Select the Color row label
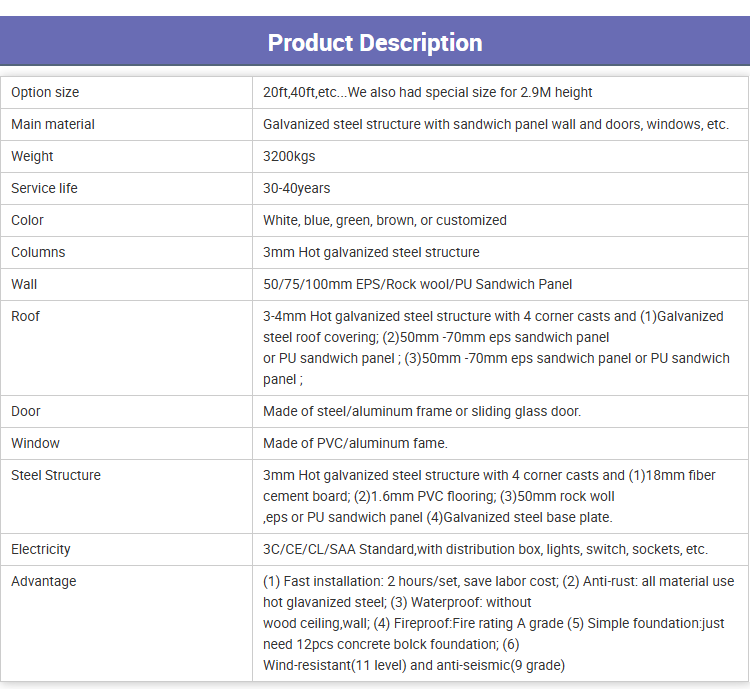The height and width of the screenshot is (689, 750). tap(27, 221)
